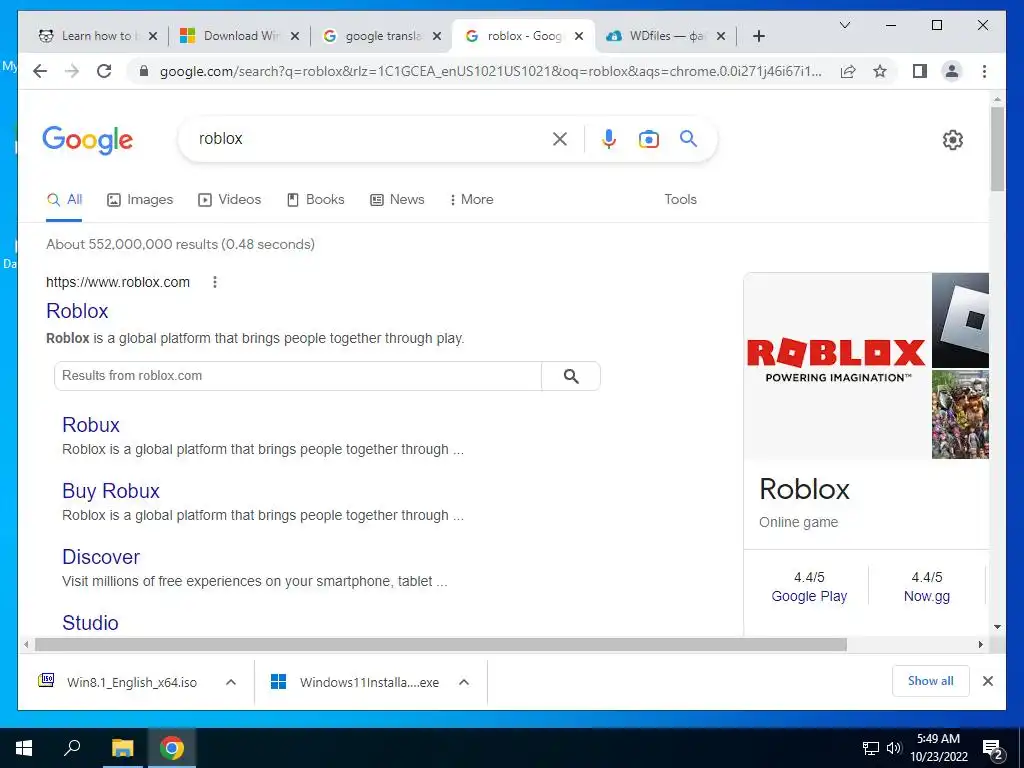Click the browser forward arrow

coord(72,71)
